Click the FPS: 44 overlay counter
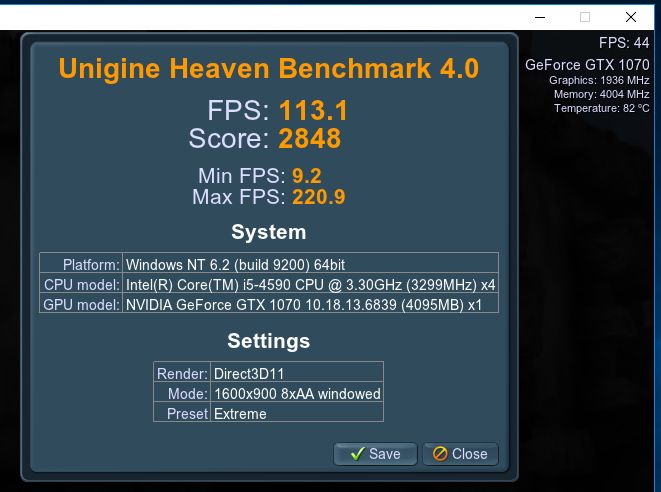 [x=624, y=43]
